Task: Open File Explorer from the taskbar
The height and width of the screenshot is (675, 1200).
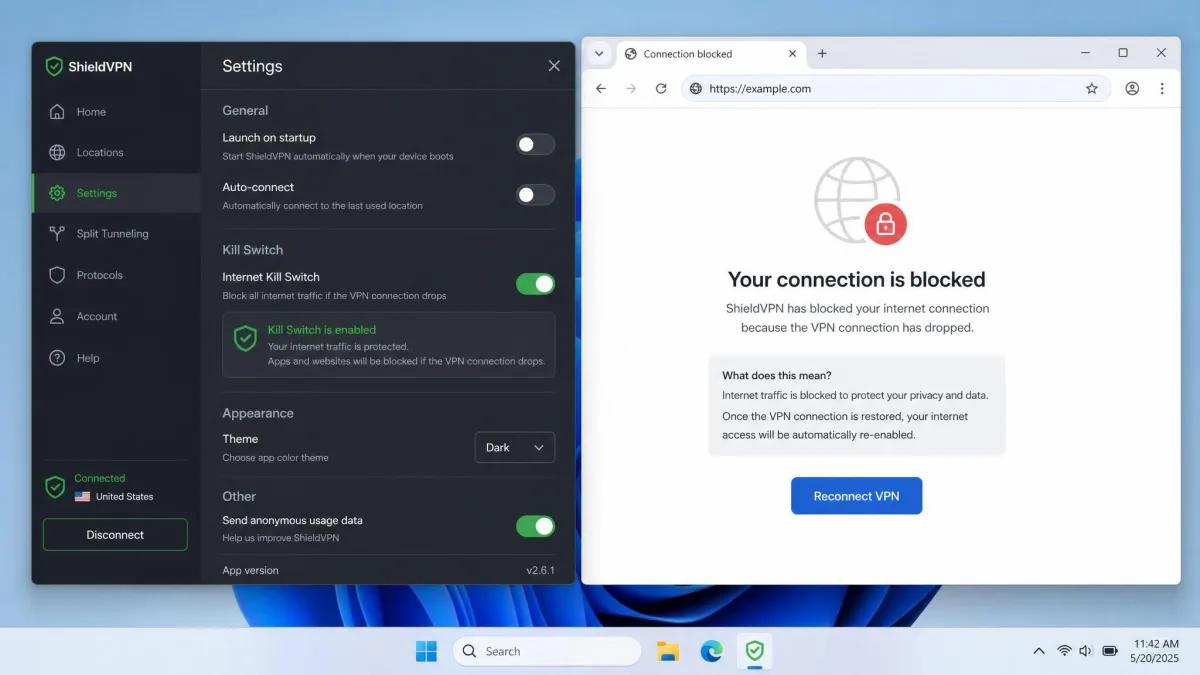Action: [x=668, y=652]
